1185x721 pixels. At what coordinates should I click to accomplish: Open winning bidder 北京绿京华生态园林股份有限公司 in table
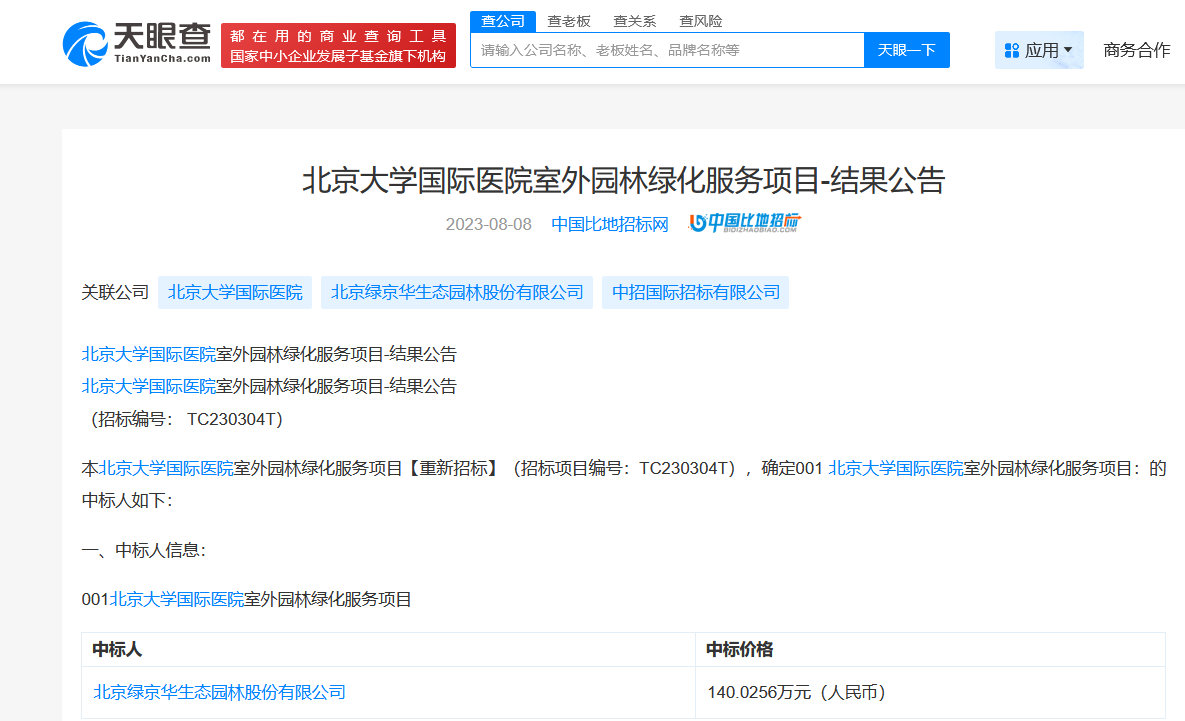point(219,692)
